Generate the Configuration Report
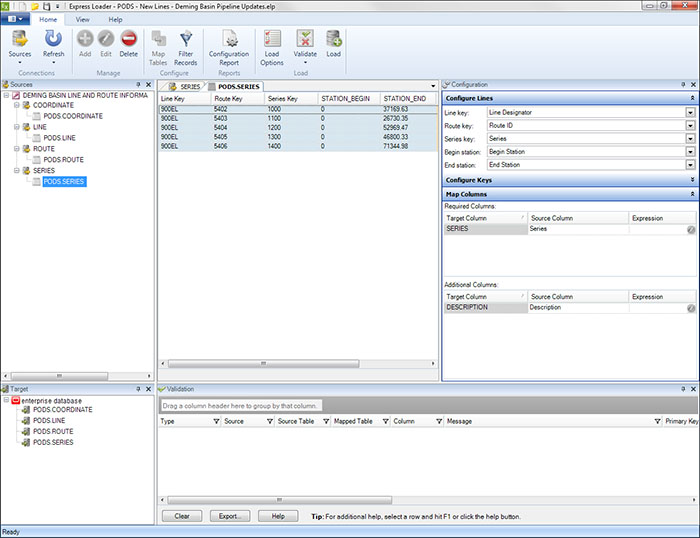Image resolution: width=700 pixels, height=538 pixels. click(229, 48)
